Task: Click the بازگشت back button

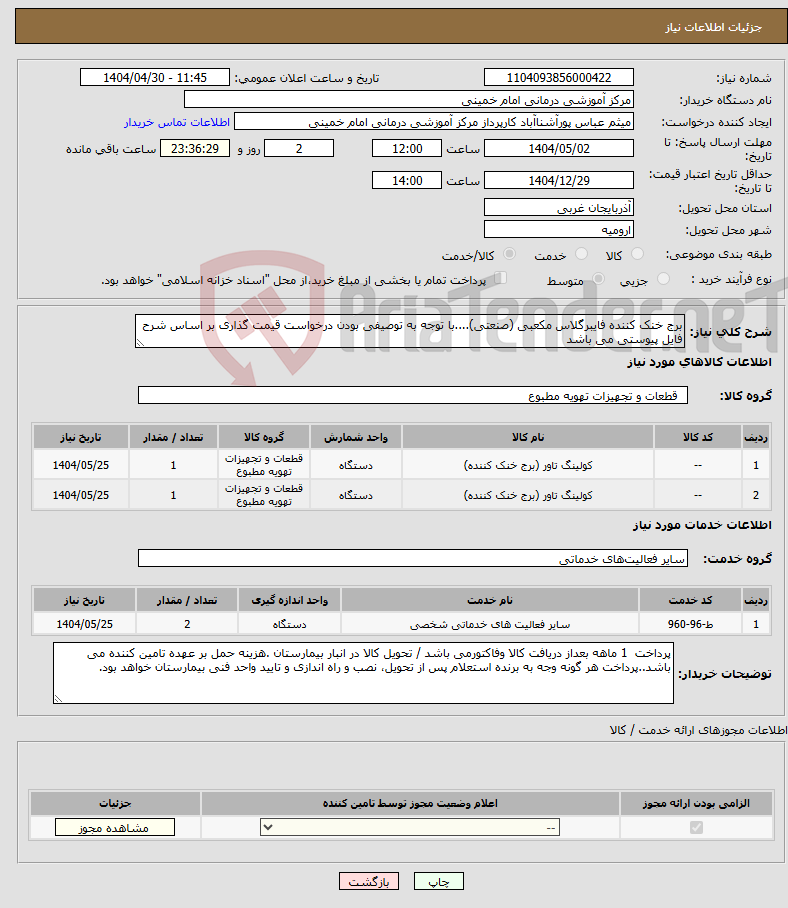Action: [369, 881]
